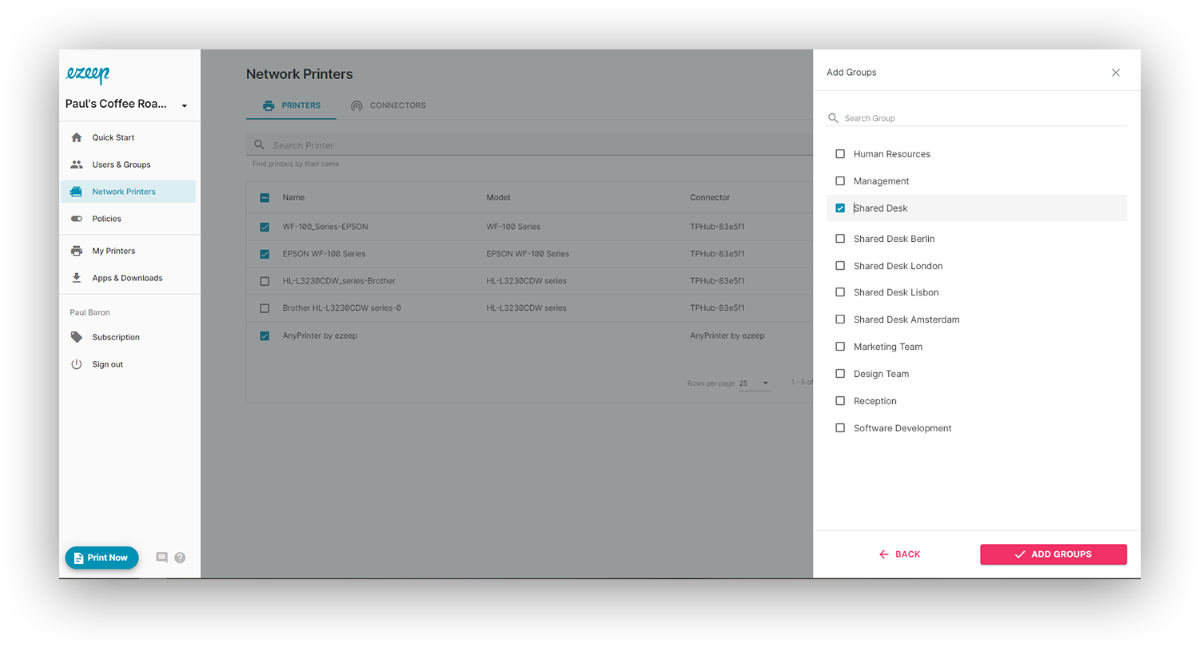The width and height of the screenshot is (1200, 648).
Task: Check the Shared Desk Berlin group
Action: pos(840,239)
